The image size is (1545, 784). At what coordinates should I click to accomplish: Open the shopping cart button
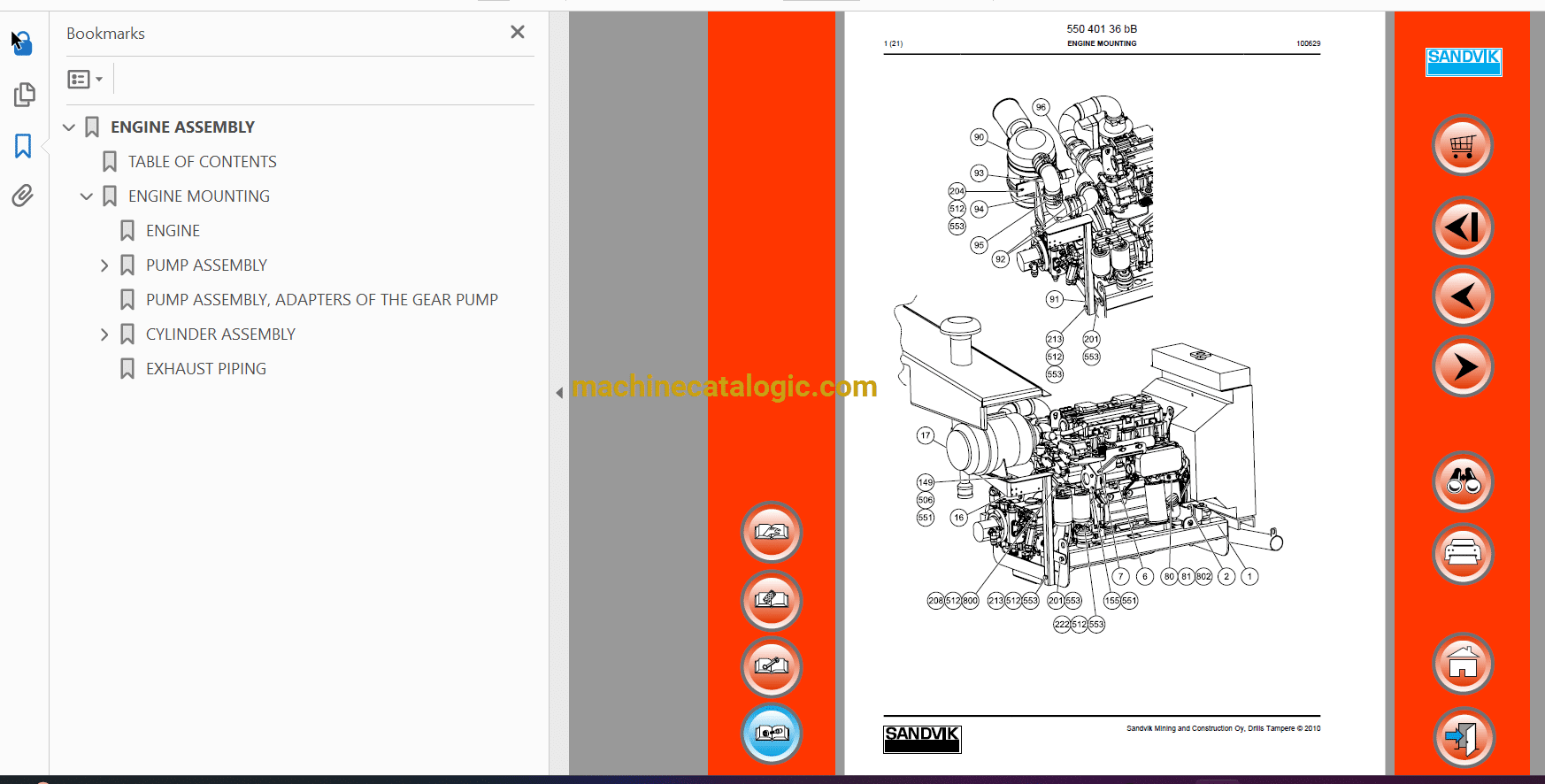coord(1463,146)
